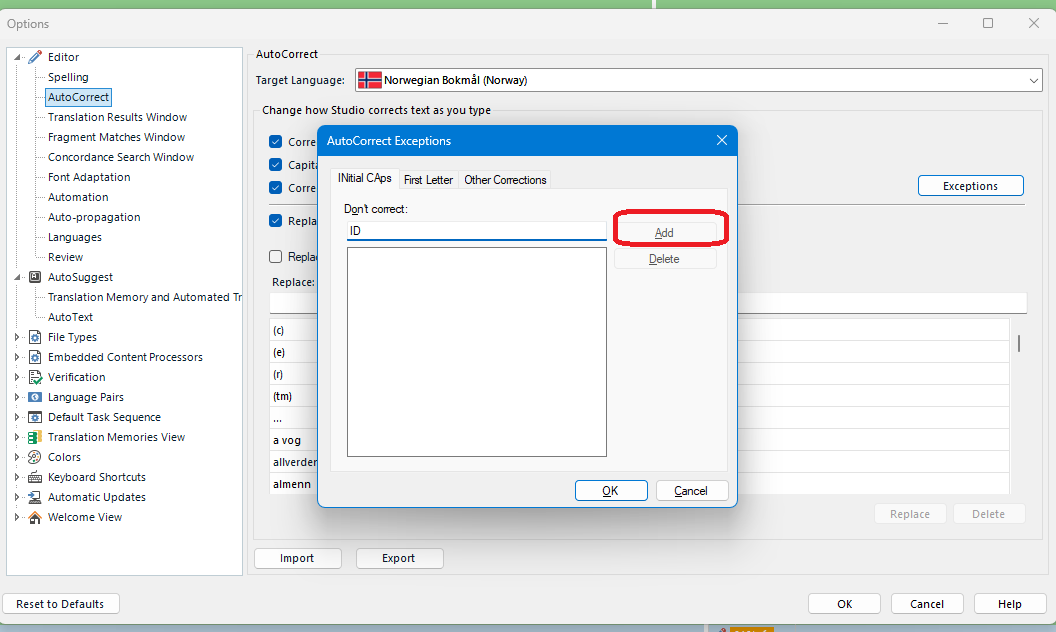Enable the unchecked 'Repla' checkbox
The width and height of the screenshot is (1056, 632).
tap(275, 256)
